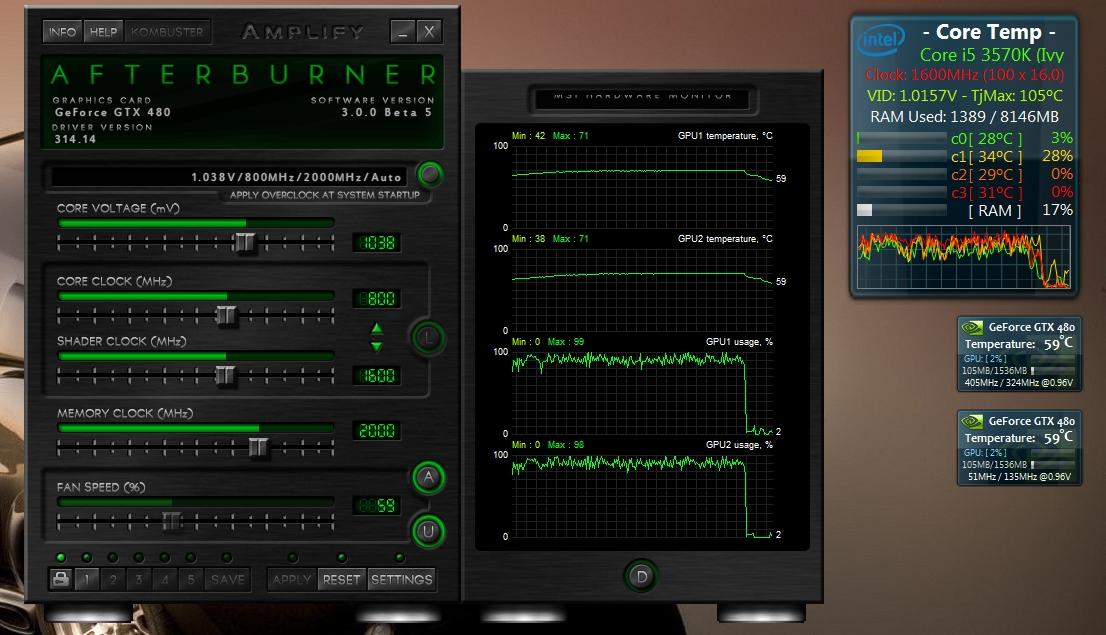1106x635 pixels.
Task: Launch KOMBUSTER stress test button
Action: point(167,32)
